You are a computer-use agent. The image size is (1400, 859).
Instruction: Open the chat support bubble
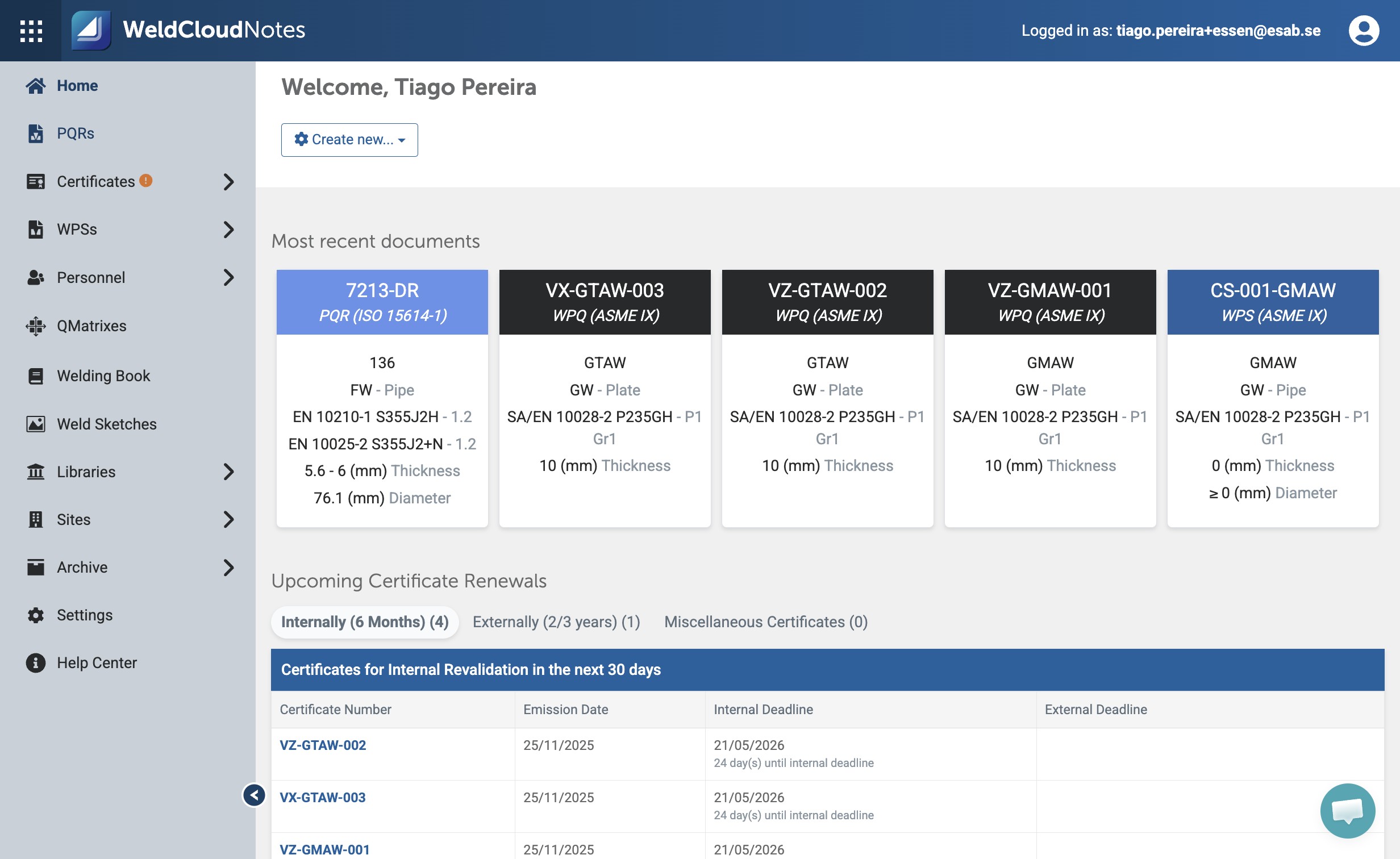pyautogui.click(x=1348, y=811)
